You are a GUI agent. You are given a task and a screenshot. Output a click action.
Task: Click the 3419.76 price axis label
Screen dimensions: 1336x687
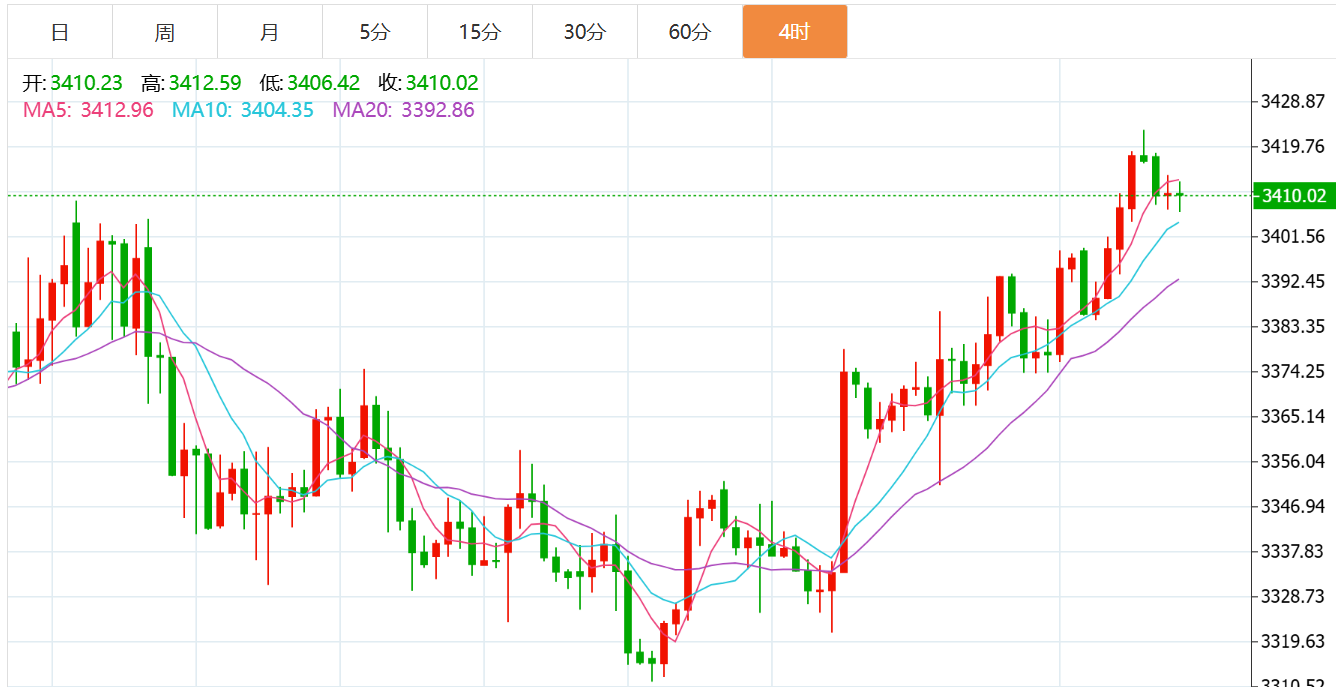point(1293,147)
